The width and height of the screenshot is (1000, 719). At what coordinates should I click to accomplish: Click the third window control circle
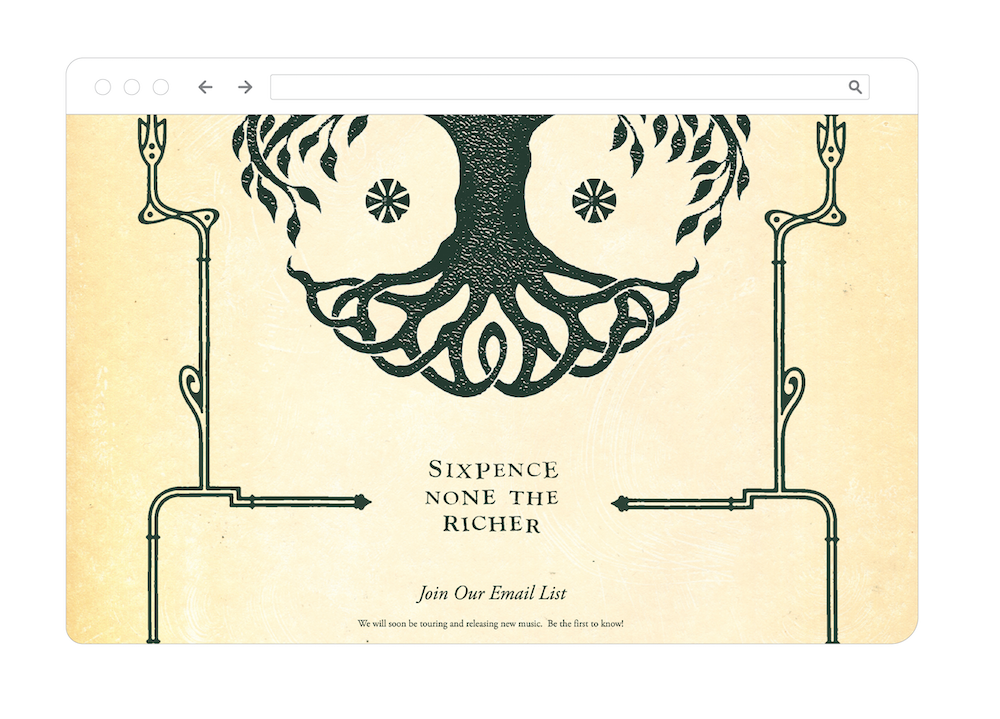[x=161, y=87]
